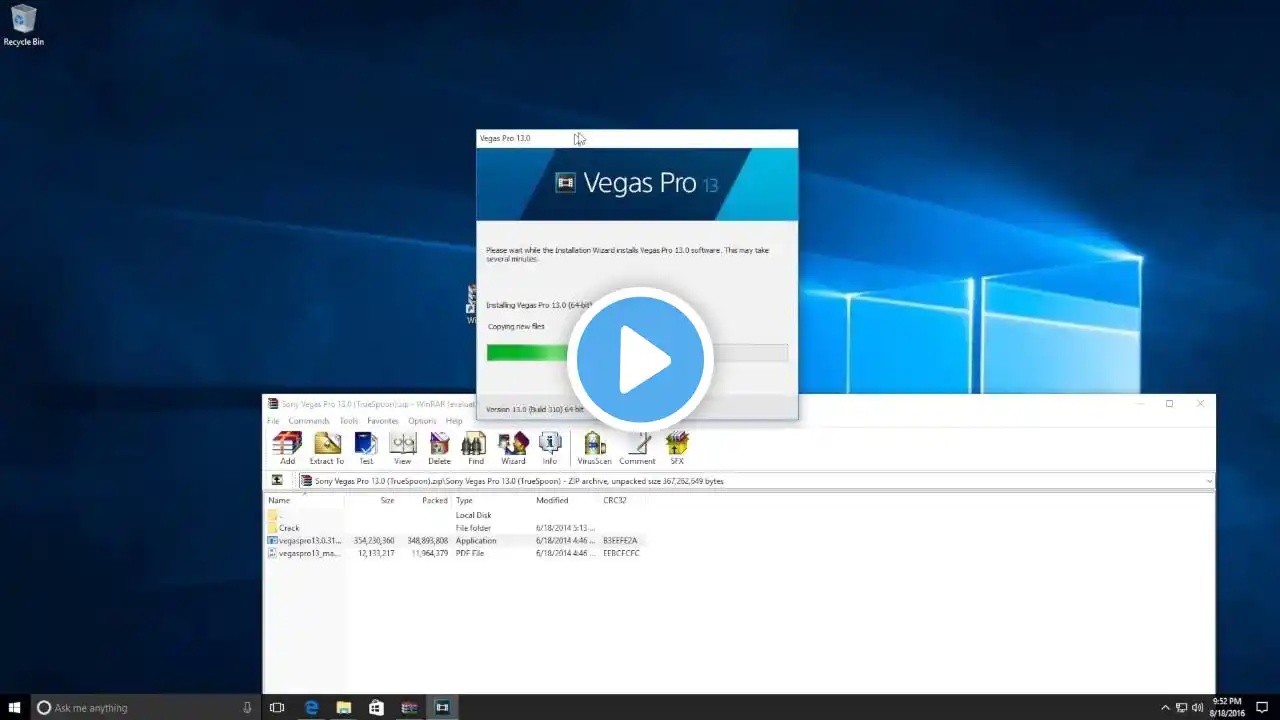The height and width of the screenshot is (720, 1280).
Task: Select the Extract To icon in WinRAR
Action: click(326, 448)
